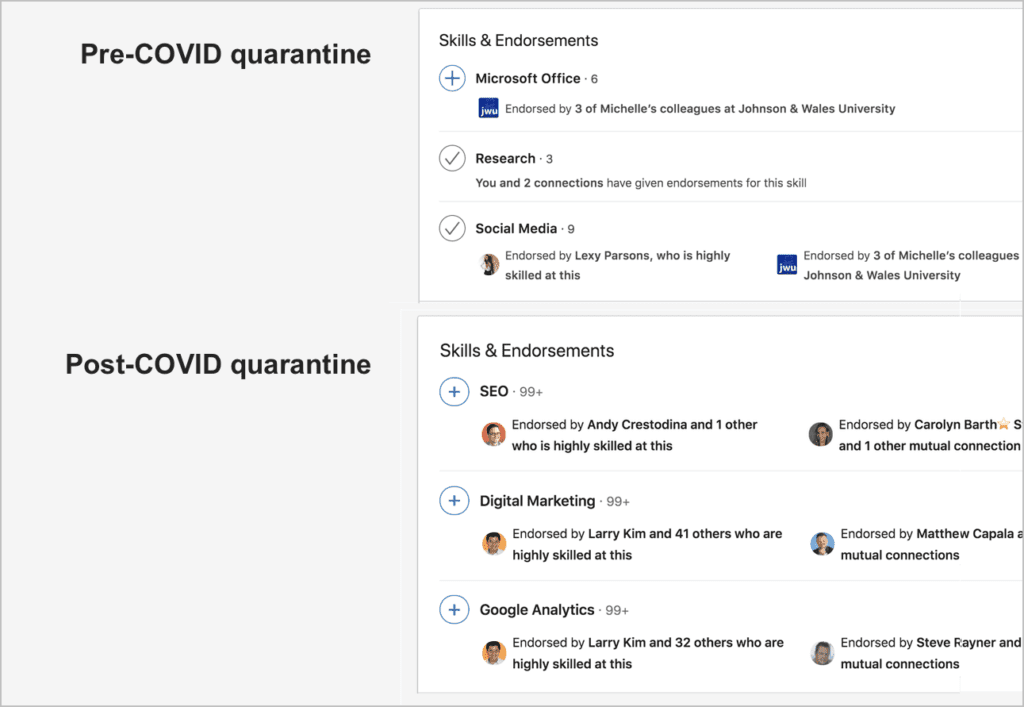Image resolution: width=1024 pixels, height=707 pixels.
Task: Click the lower Skills & Endorsements heading
Action: pyautogui.click(x=526, y=351)
